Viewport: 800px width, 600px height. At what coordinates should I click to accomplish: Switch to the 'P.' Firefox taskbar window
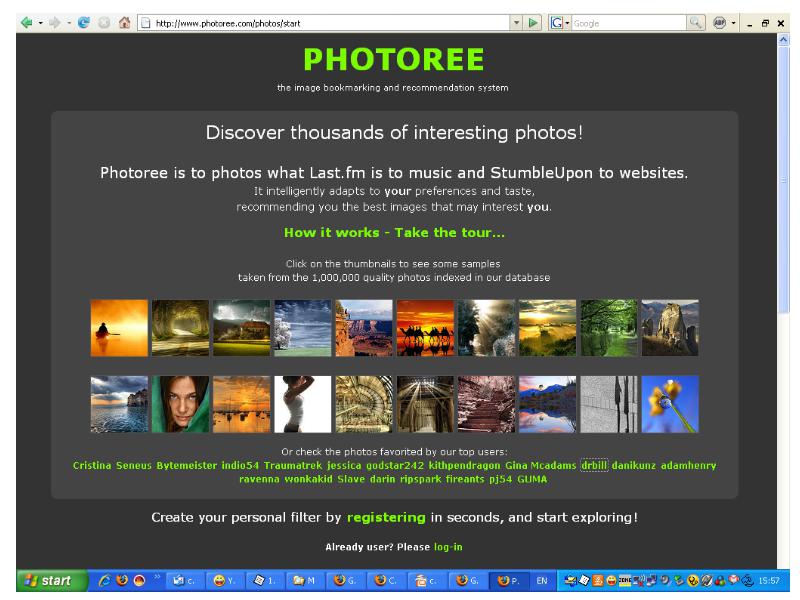click(508, 580)
